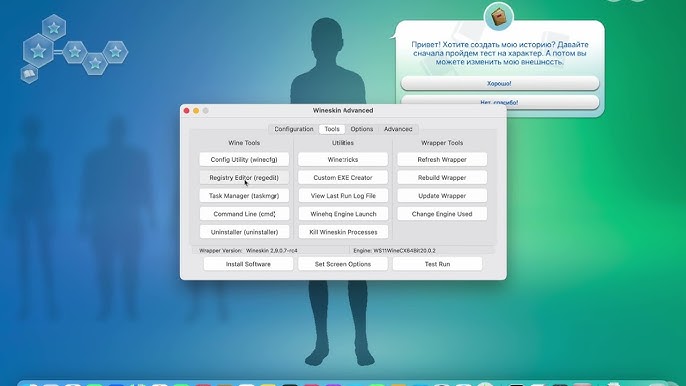Click Update Wrapper button
Screen dimensions: 686x386
click(x=442, y=196)
